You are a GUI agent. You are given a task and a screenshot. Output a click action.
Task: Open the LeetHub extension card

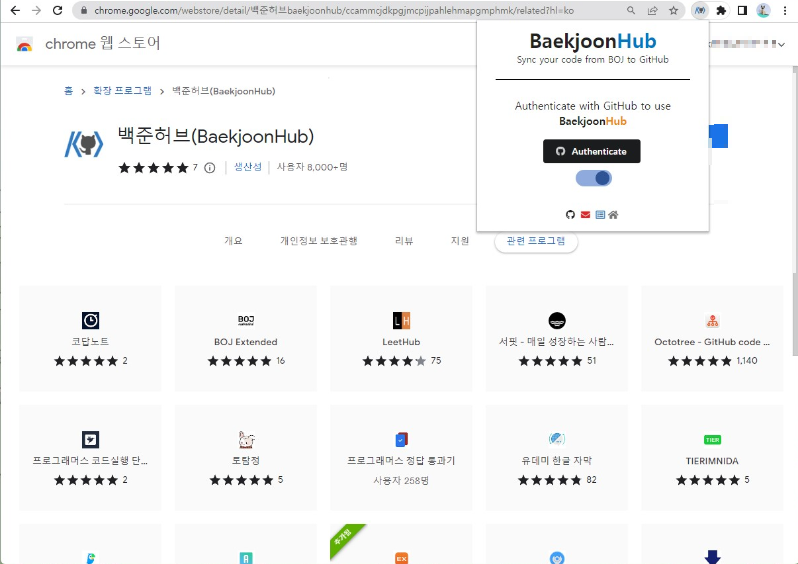(401, 339)
